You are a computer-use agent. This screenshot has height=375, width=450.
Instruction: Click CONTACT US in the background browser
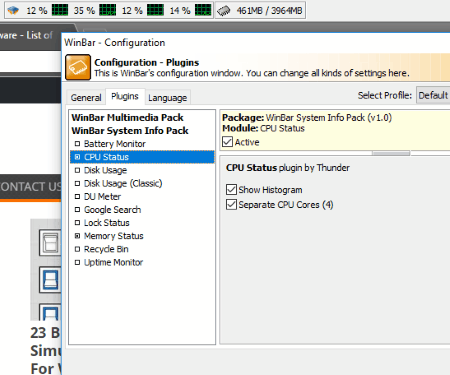tap(30, 187)
